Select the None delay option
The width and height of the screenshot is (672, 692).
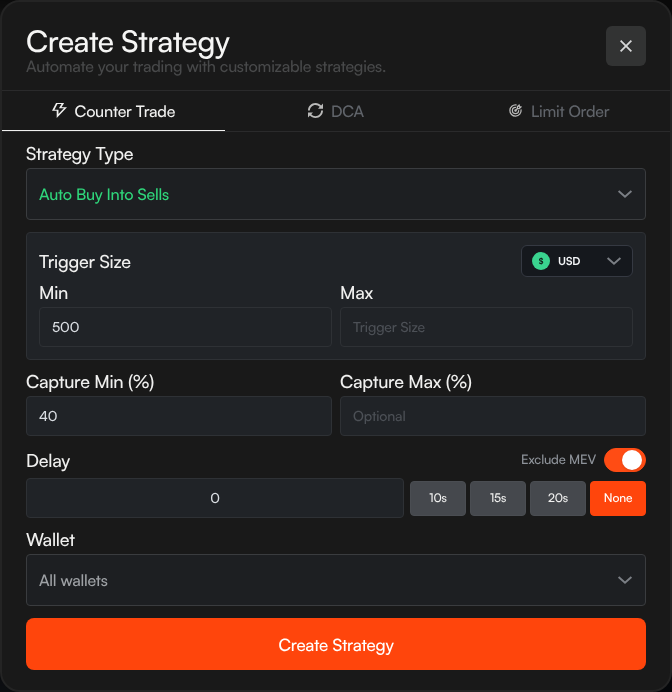[x=618, y=498]
